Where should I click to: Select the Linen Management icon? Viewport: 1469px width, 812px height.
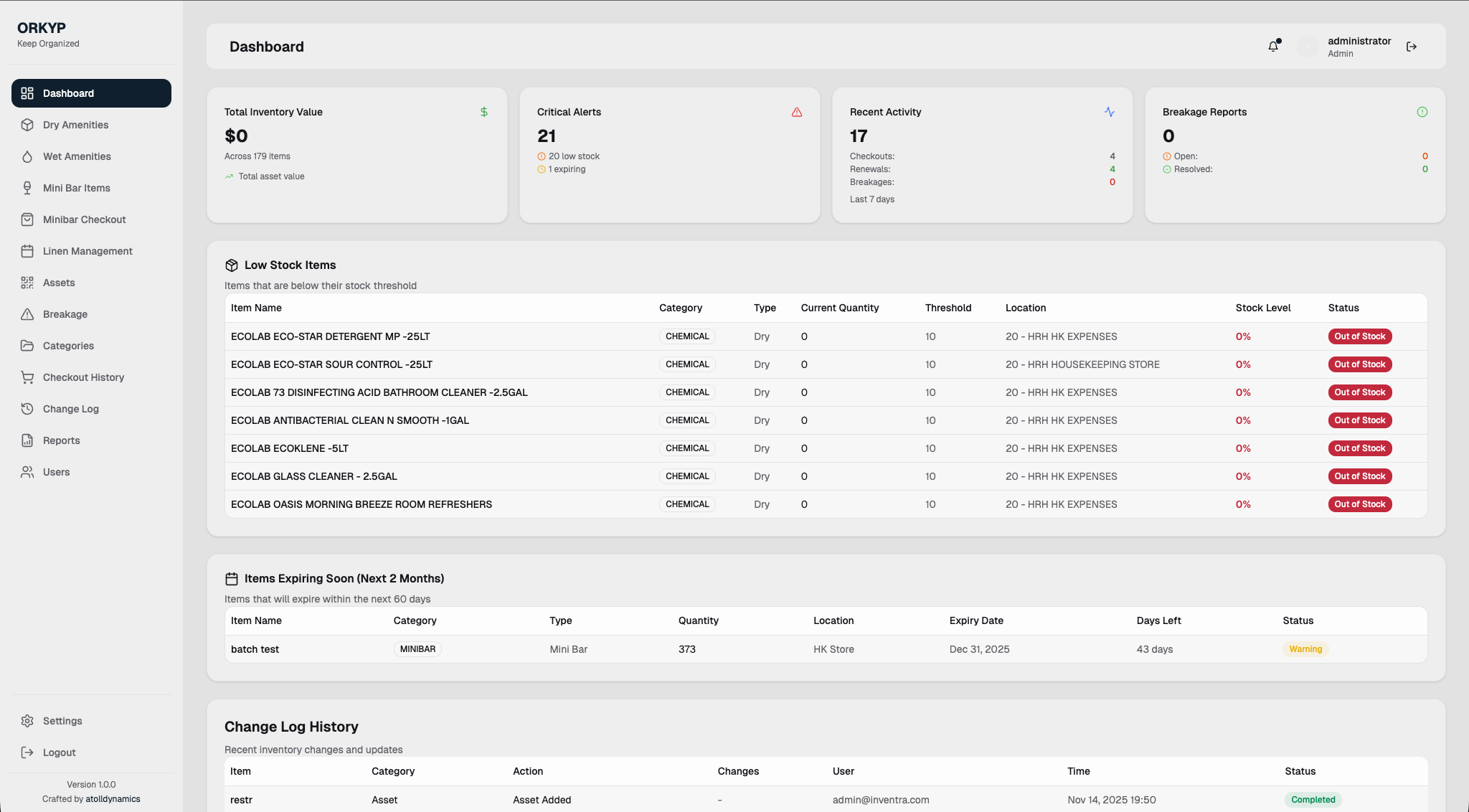tap(27, 250)
